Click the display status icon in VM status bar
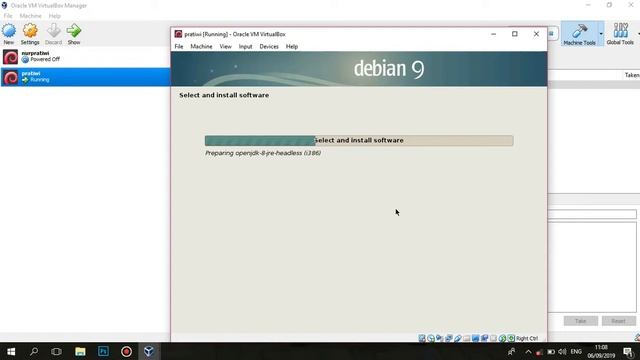640x360 pixels. pyautogui.click(x=476, y=338)
